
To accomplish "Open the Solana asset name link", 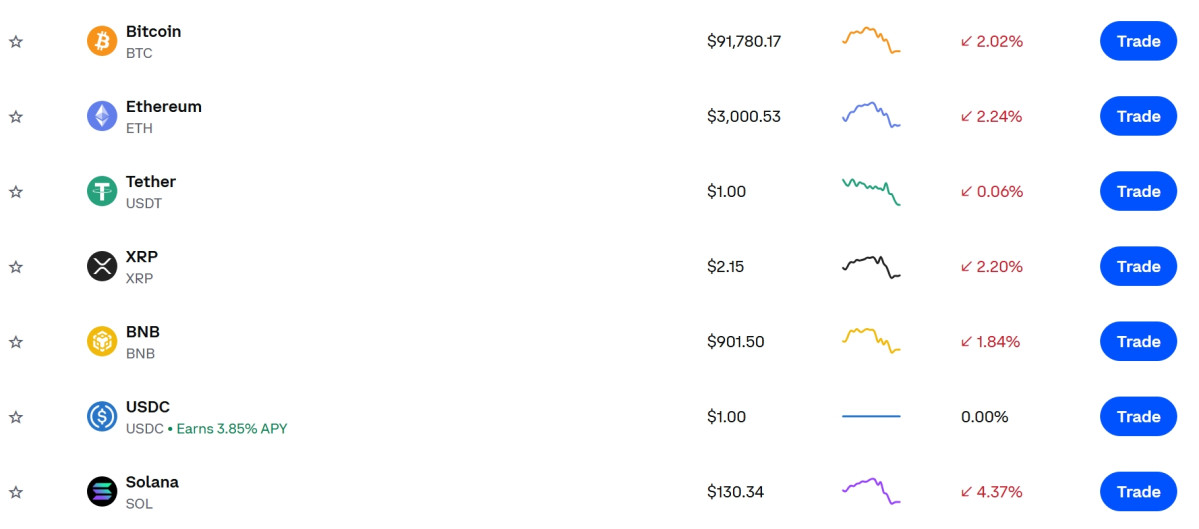I will pos(152,482).
